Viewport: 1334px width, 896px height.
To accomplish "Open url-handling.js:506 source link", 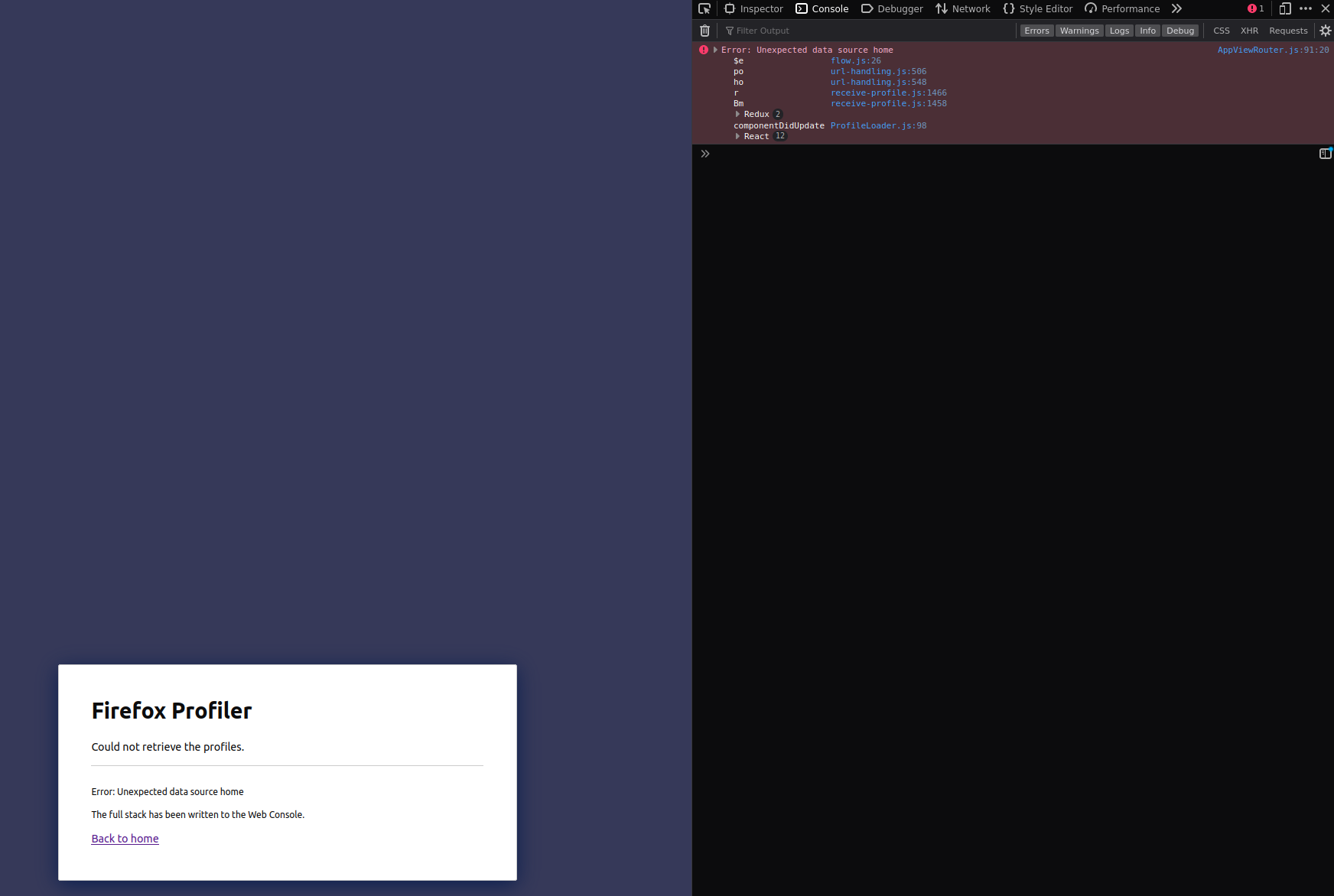I will [878, 72].
